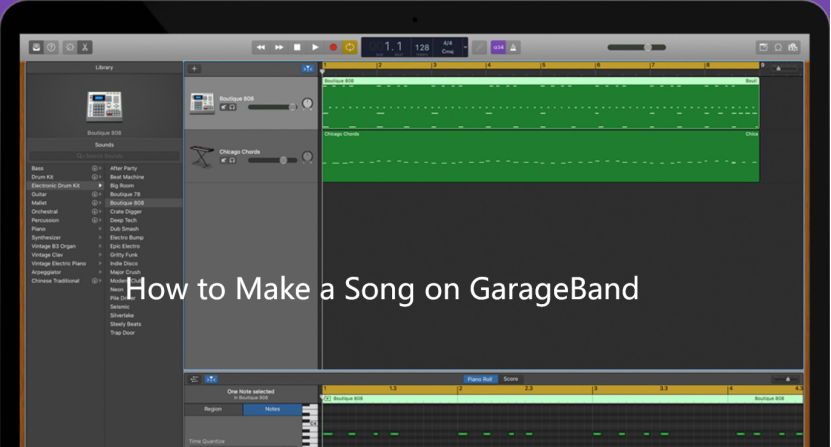Image resolution: width=831 pixels, height=447 pixels.
Task: Toggle the Library button in the toolbar
Action: [36, 47]
